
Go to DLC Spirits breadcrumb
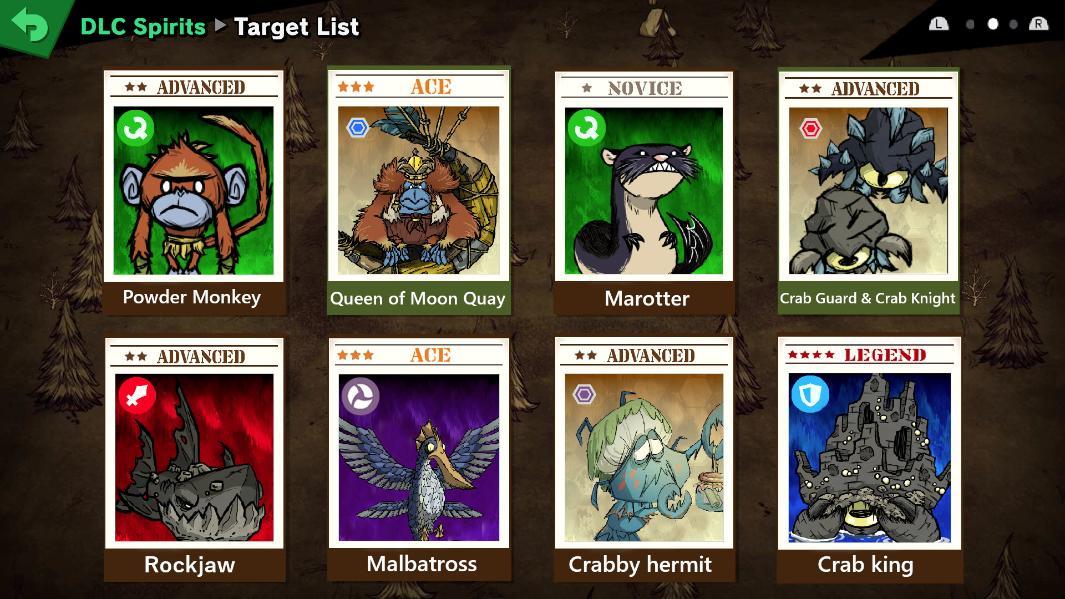point(143,26)
